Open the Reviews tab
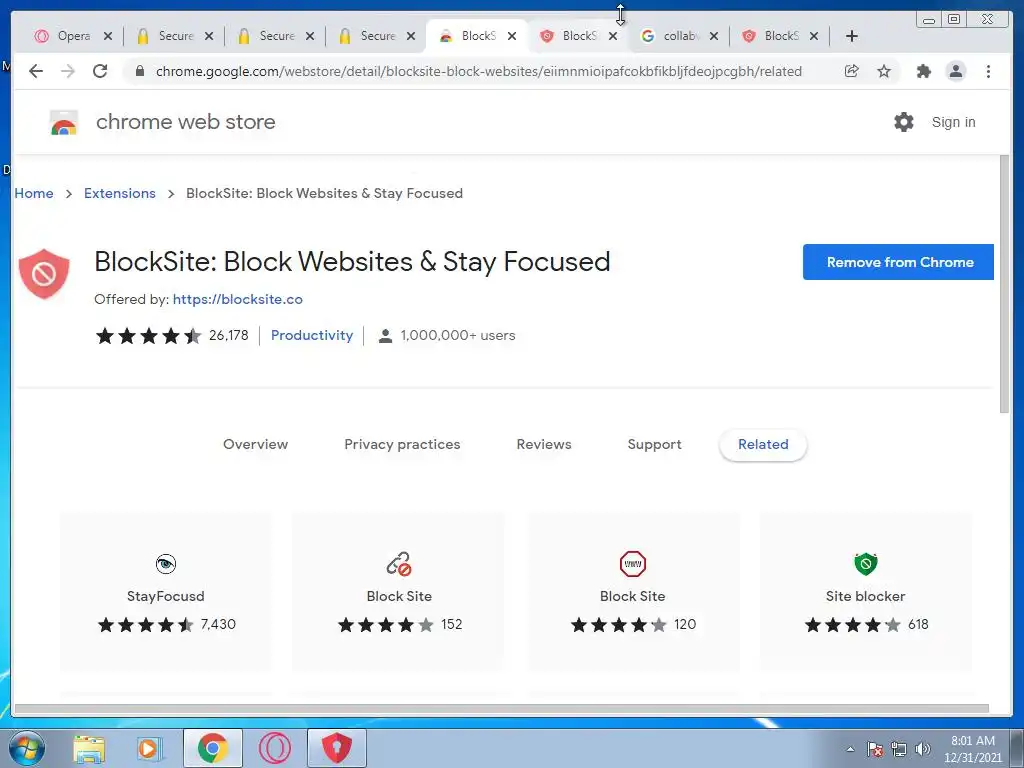1024x768 pixels. click(x=544, y=445)
